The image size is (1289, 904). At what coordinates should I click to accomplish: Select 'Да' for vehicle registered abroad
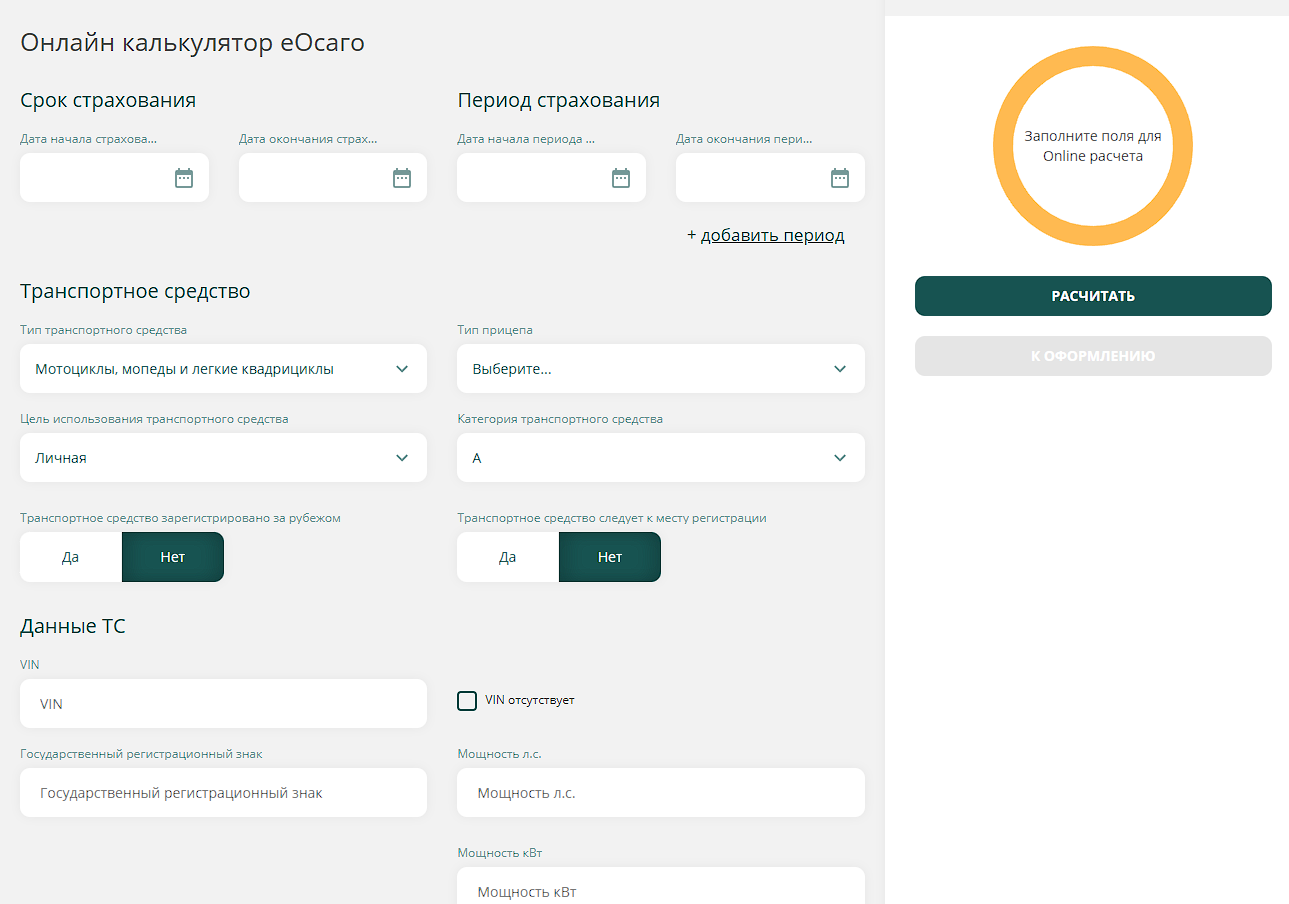tap(70, 557)
